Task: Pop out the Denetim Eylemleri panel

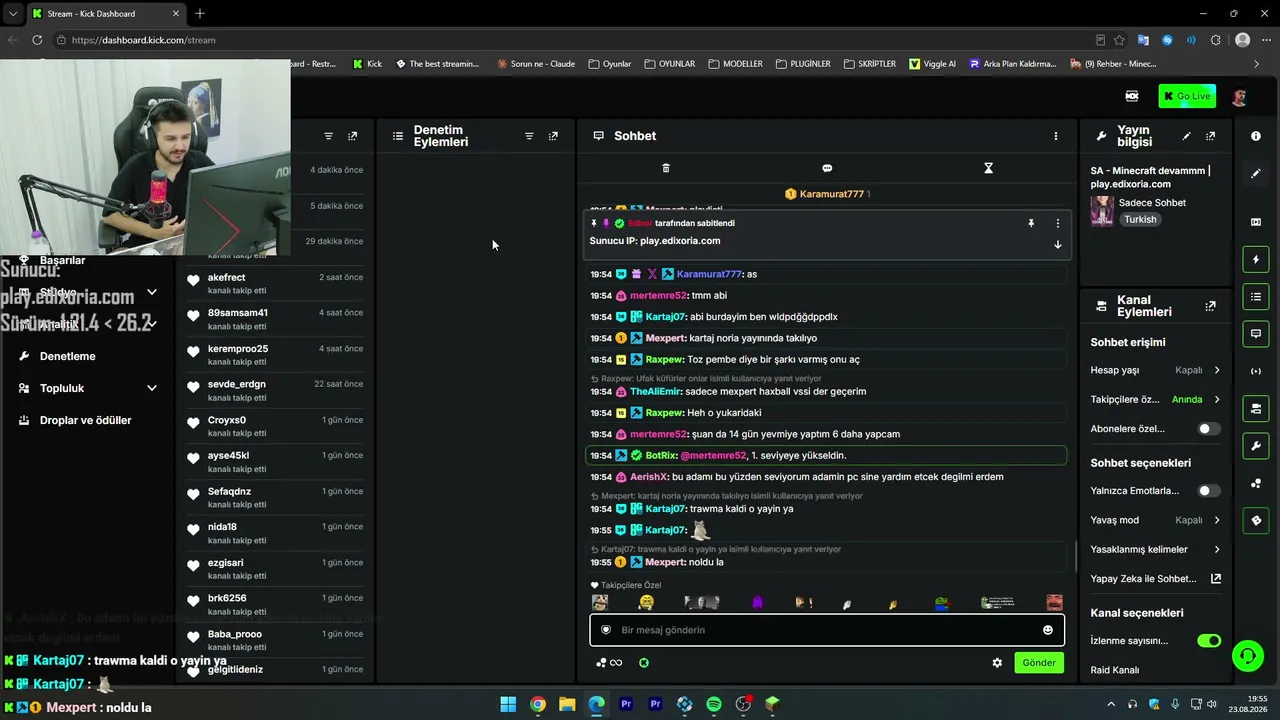Action: click(553, 136)
